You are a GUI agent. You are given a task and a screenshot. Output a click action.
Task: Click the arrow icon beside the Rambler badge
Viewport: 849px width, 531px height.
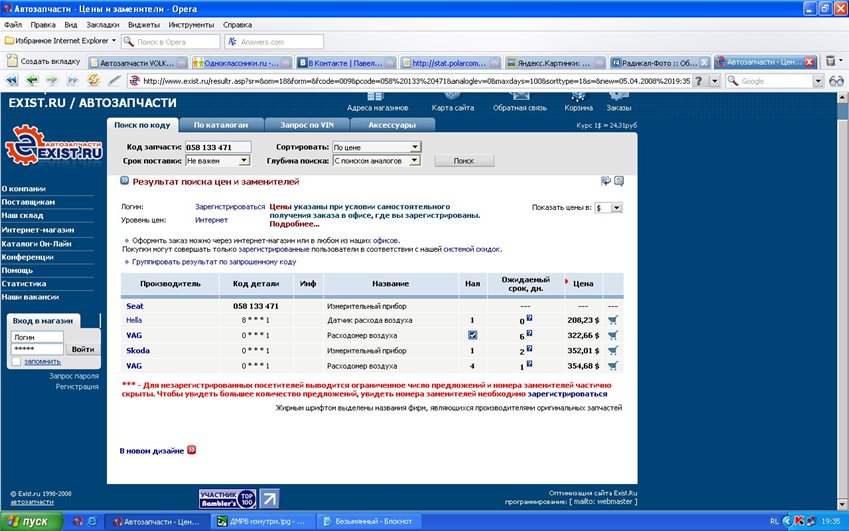point(269,499)
